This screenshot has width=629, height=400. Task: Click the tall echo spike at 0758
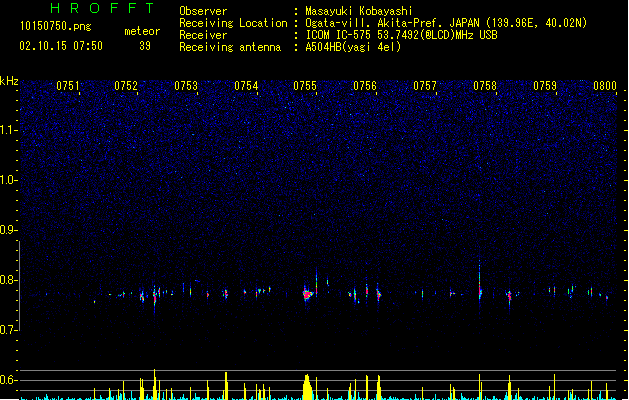tap(479, 281)
